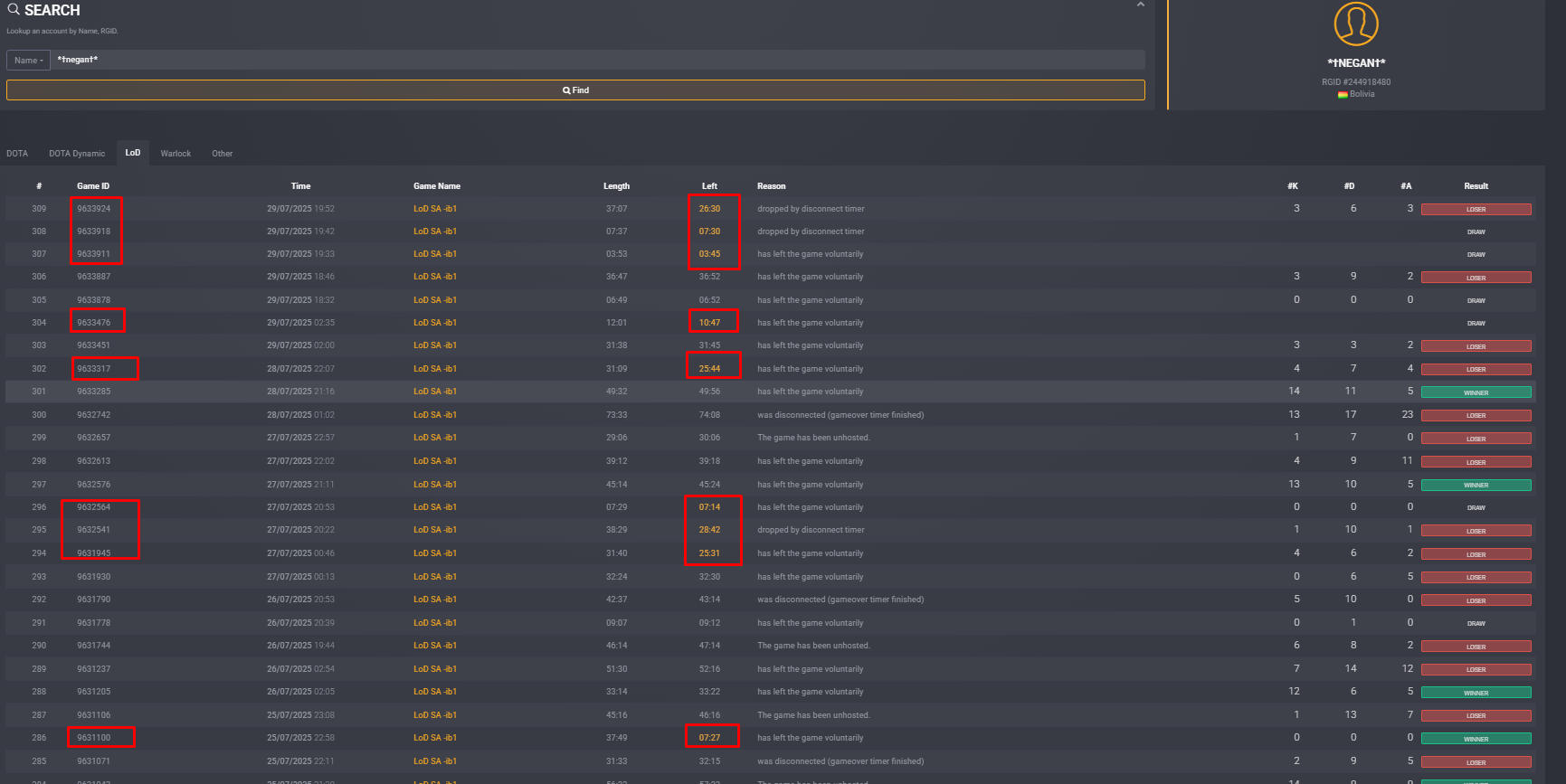
Task: Collapse the Search panel with the chevron
Action: pyautogui.click(x=1141, y=5)
